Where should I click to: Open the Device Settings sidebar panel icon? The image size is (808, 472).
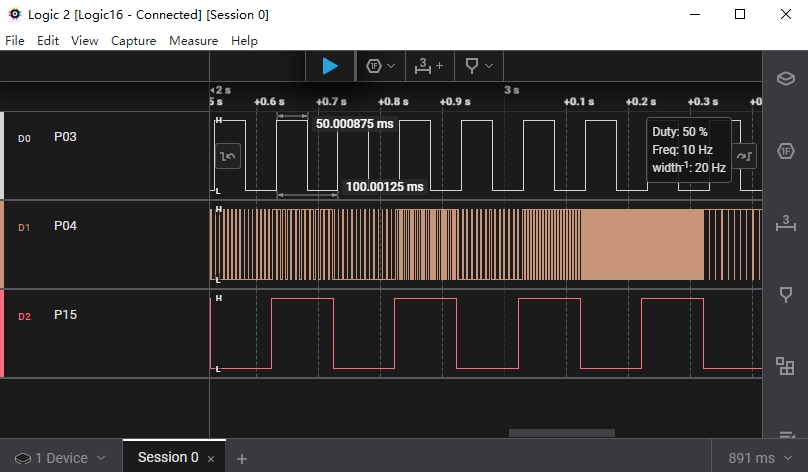point(785,78)
